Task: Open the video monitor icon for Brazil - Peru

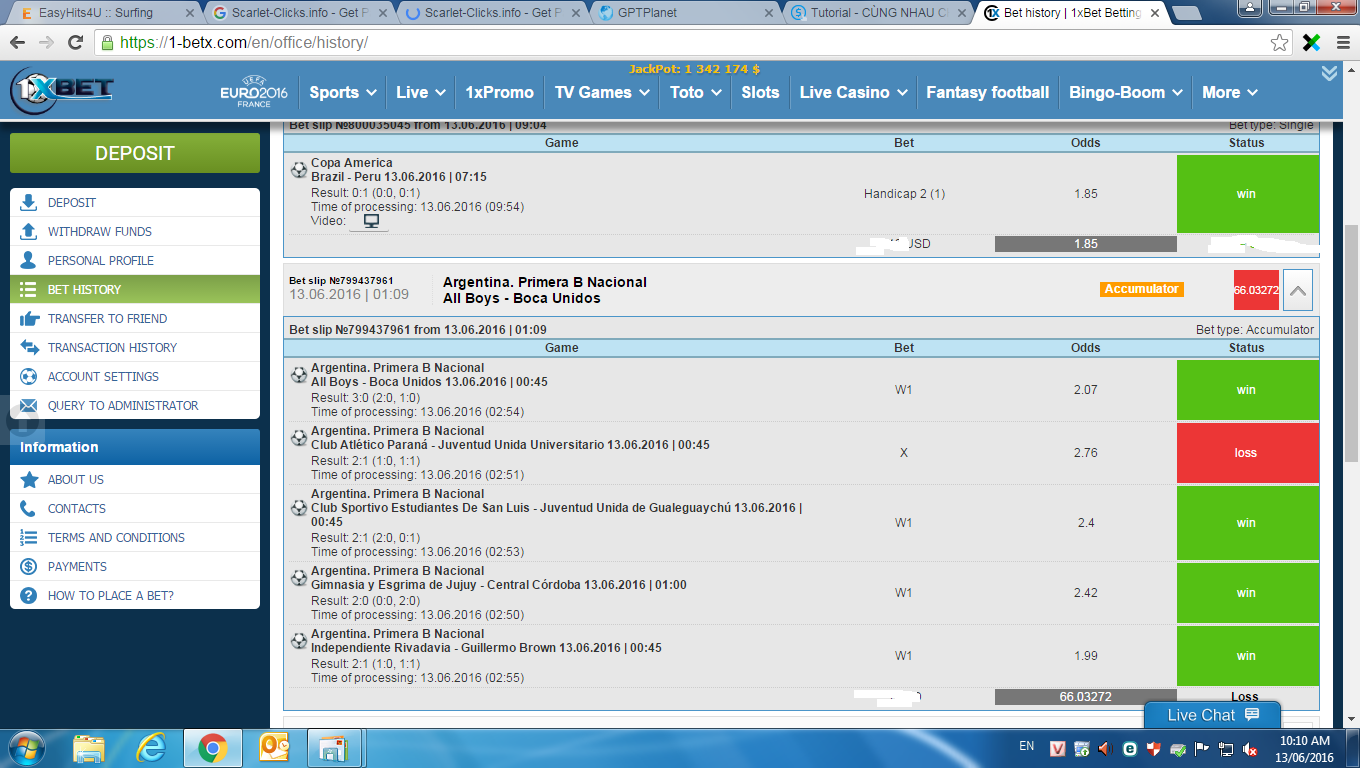Action: (x=371, y=221)
